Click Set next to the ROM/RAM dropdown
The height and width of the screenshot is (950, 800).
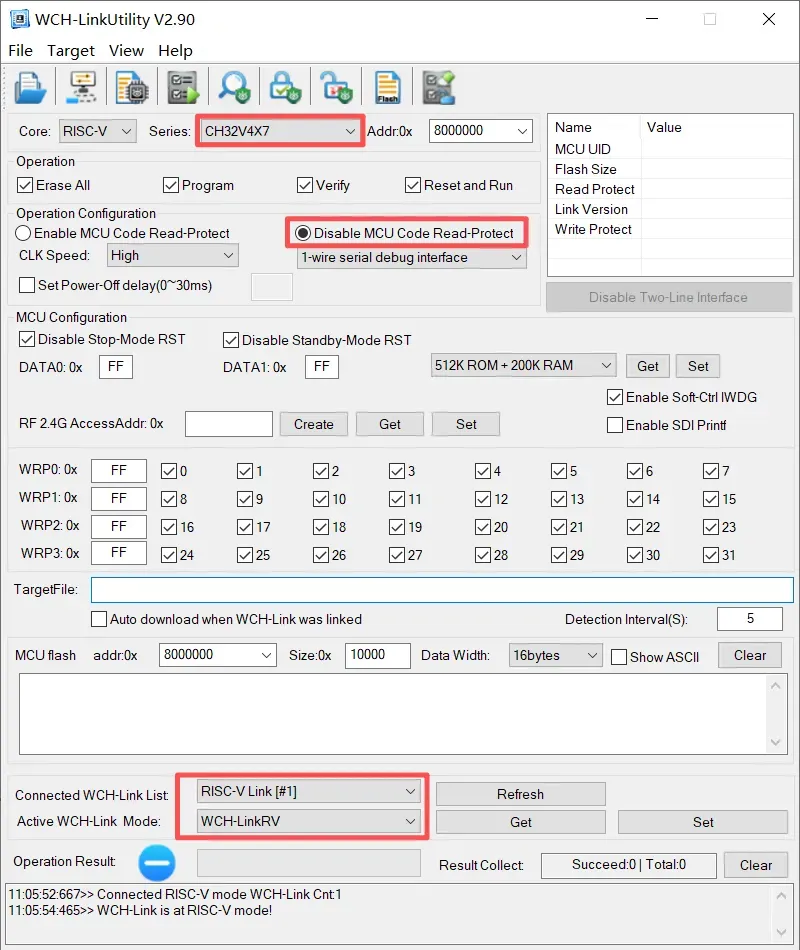(698, 366)
